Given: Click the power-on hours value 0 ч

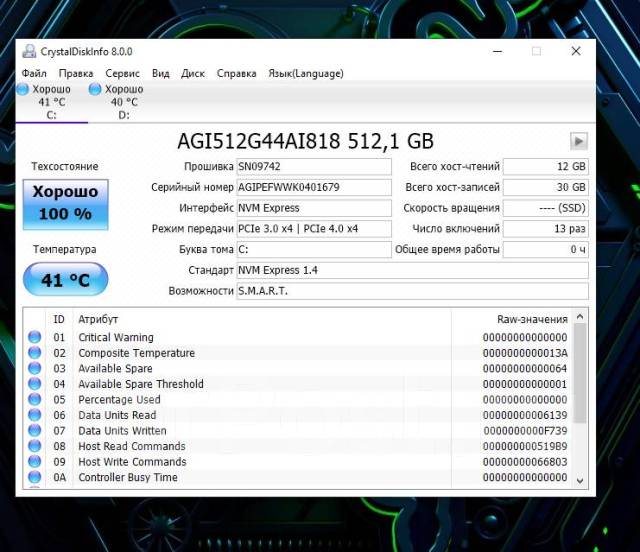Looking at the screenshot, I should [x=546, y=249].
